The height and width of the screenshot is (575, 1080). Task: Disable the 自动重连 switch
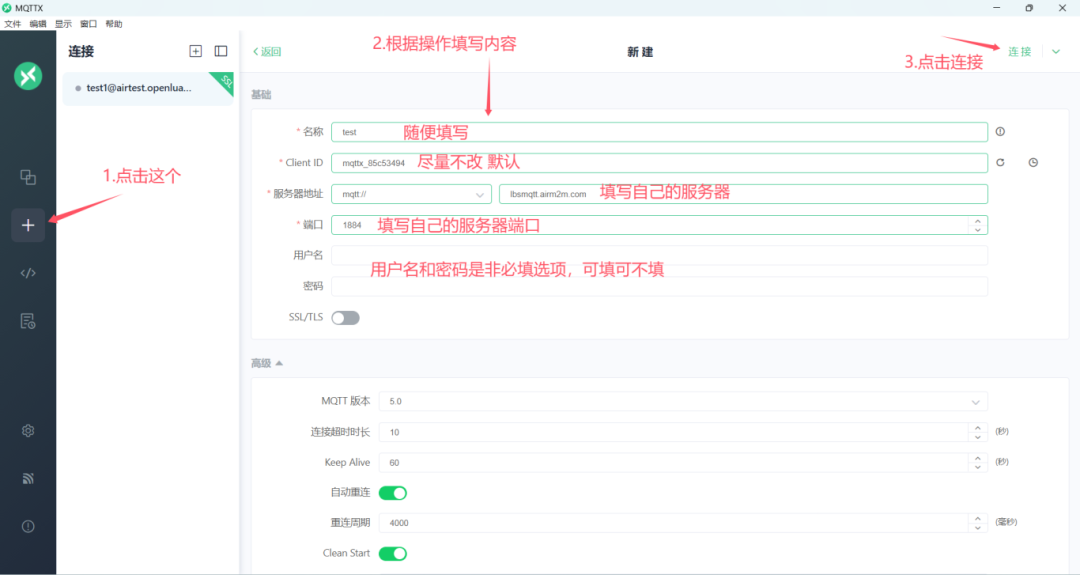(393, 493)
